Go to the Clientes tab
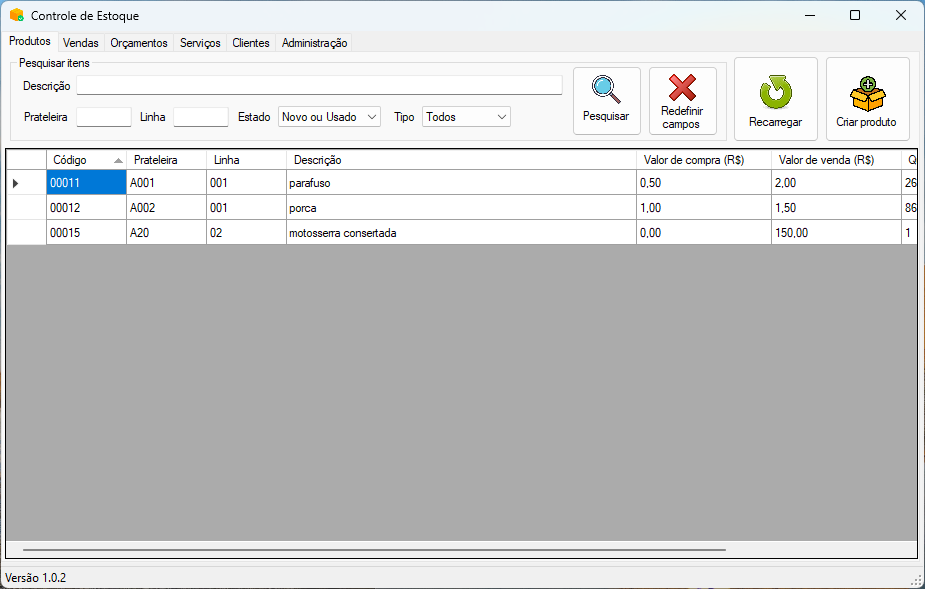This screenshot has width=925, height=589. click(x=250, y=43)
